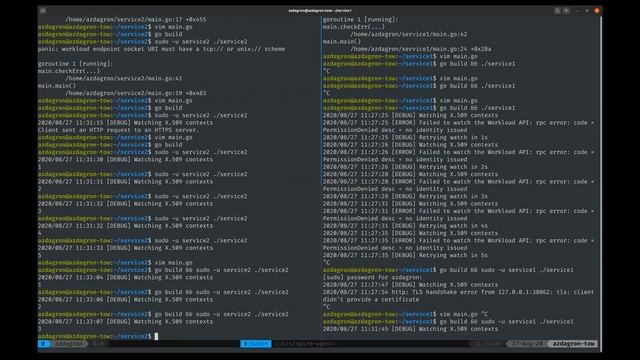Click the panic line about tcp:// or unix:// scheme
Image resolution: width=640 pixels, height=360 pixels.
pos(161,49)
